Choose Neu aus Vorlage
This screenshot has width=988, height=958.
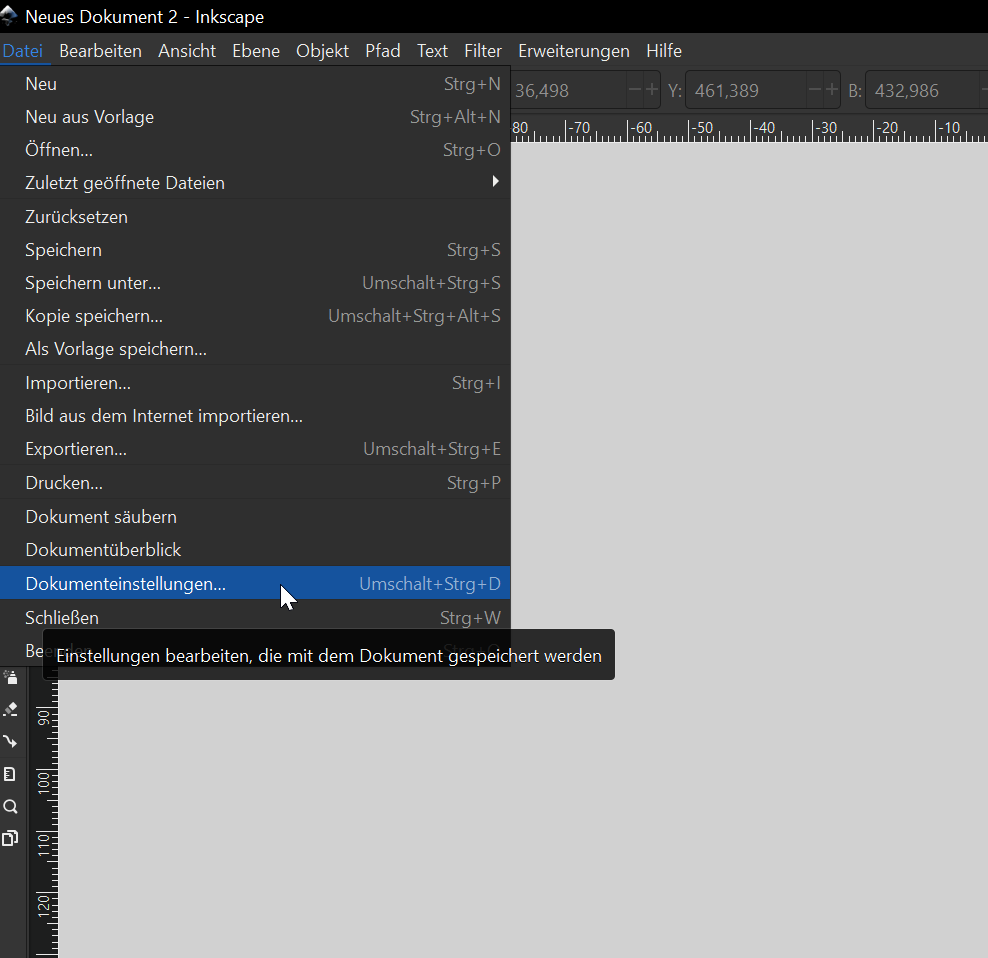255,117
